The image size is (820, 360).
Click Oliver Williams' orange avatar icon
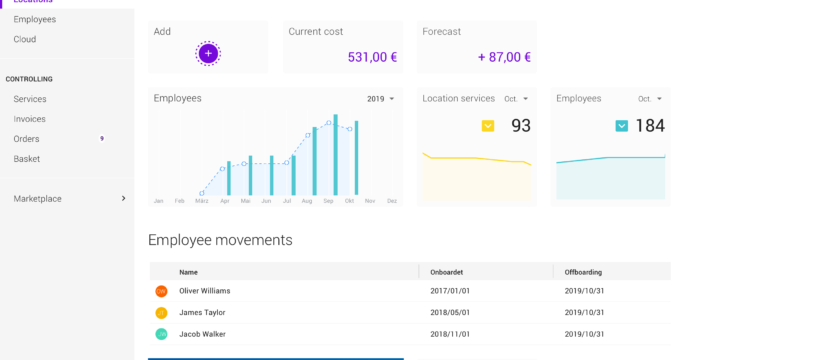pos(161,291)
